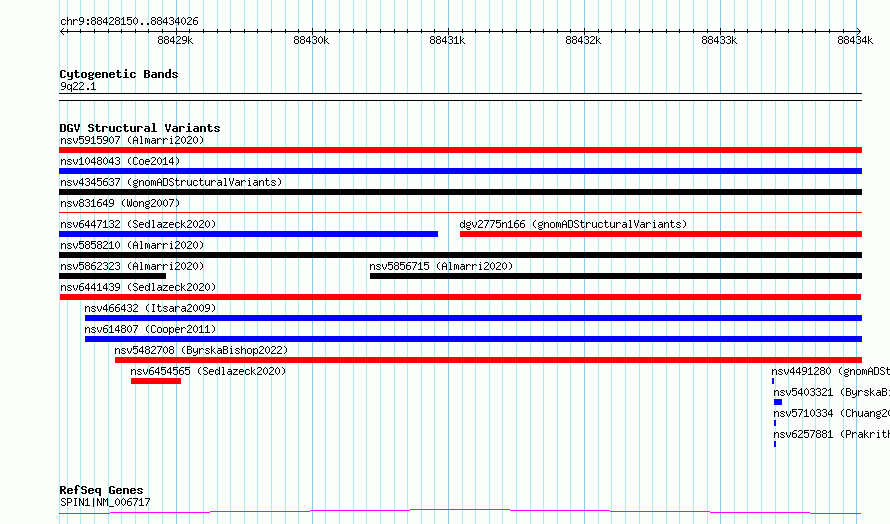Image resolution: width=890 pixels, height=524 pixels.
Task: Select the red nsv6441439 variant bar
Action: [x=460, y=297]
